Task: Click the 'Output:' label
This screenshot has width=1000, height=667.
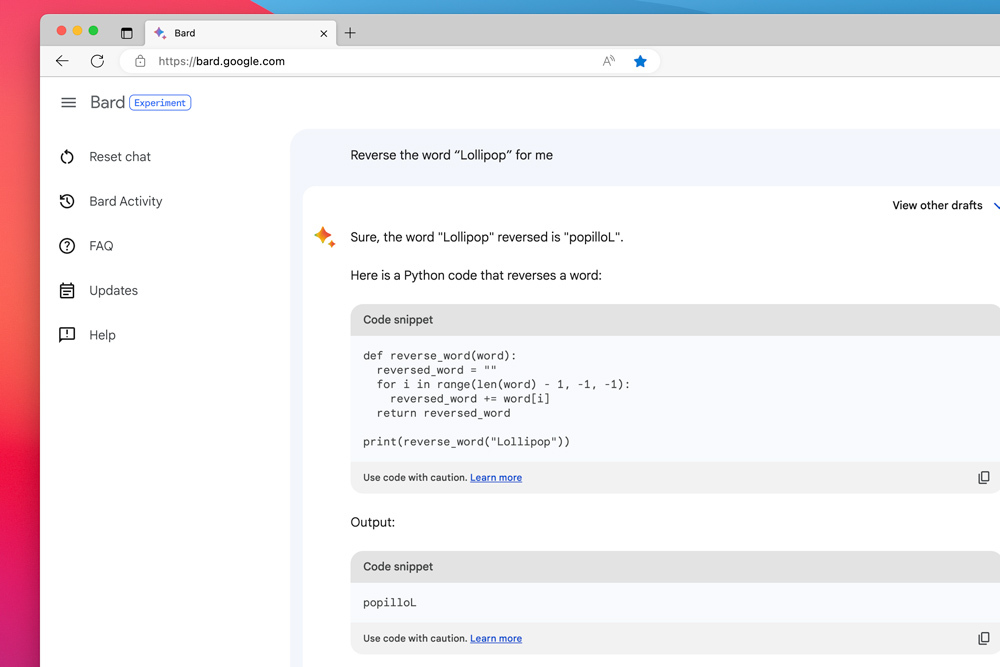Action: [372, 522]
